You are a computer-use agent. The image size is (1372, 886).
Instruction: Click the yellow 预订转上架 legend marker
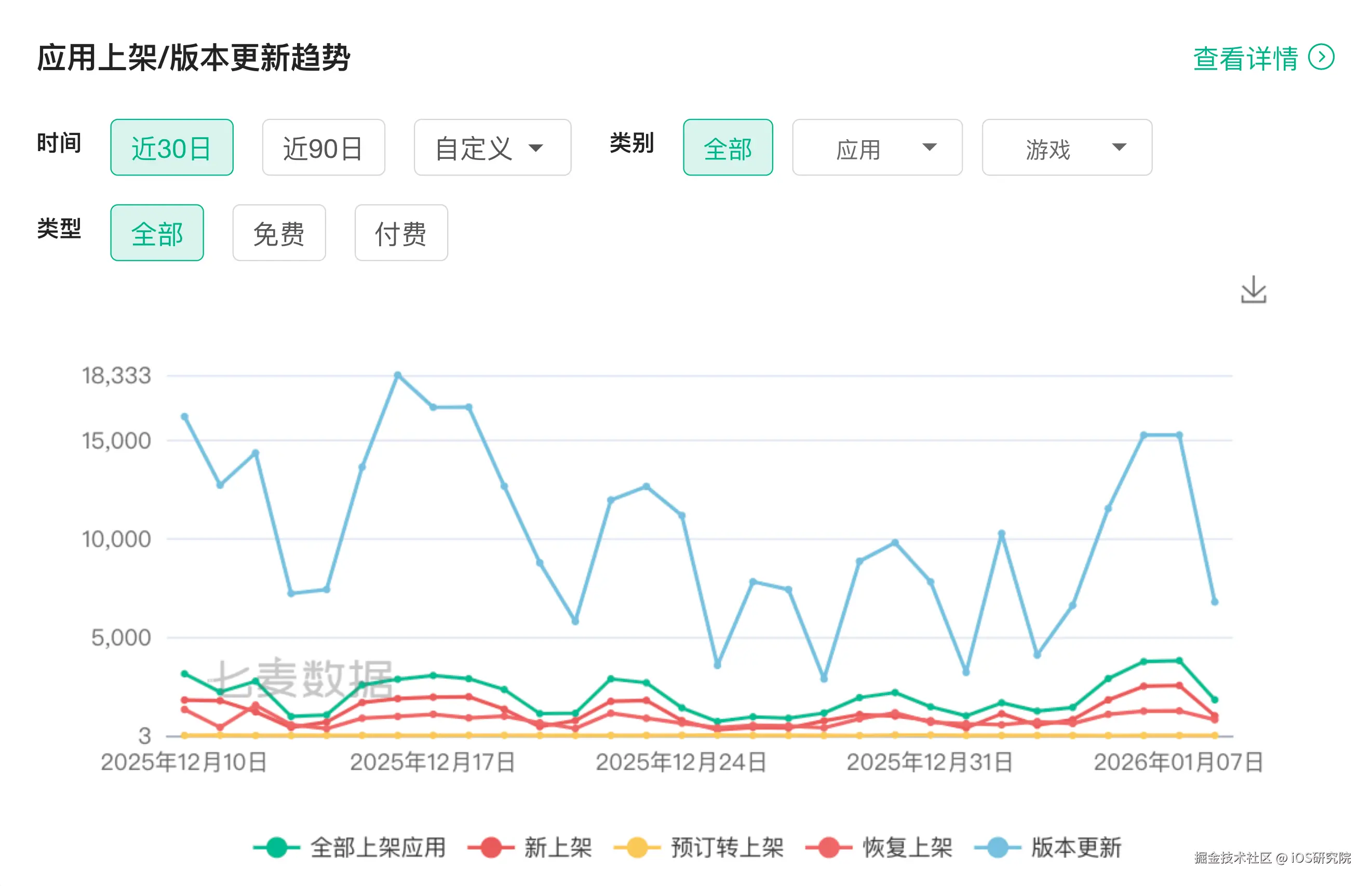point(637,848)
